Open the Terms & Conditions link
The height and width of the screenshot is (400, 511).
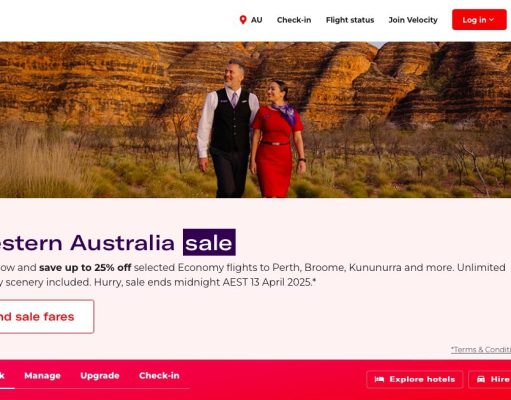(x=481, y=349)
